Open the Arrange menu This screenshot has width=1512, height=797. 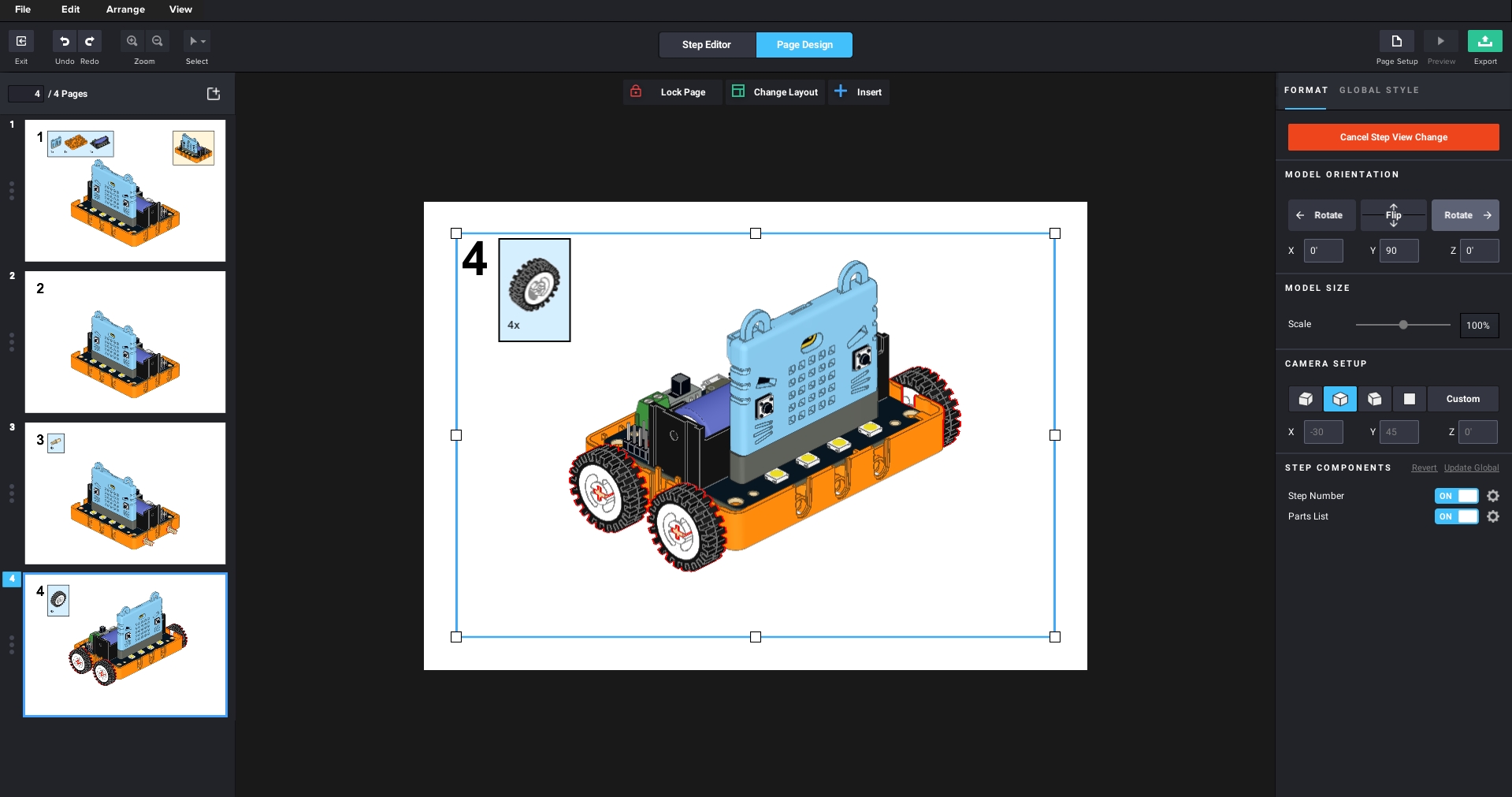point(125,9)
